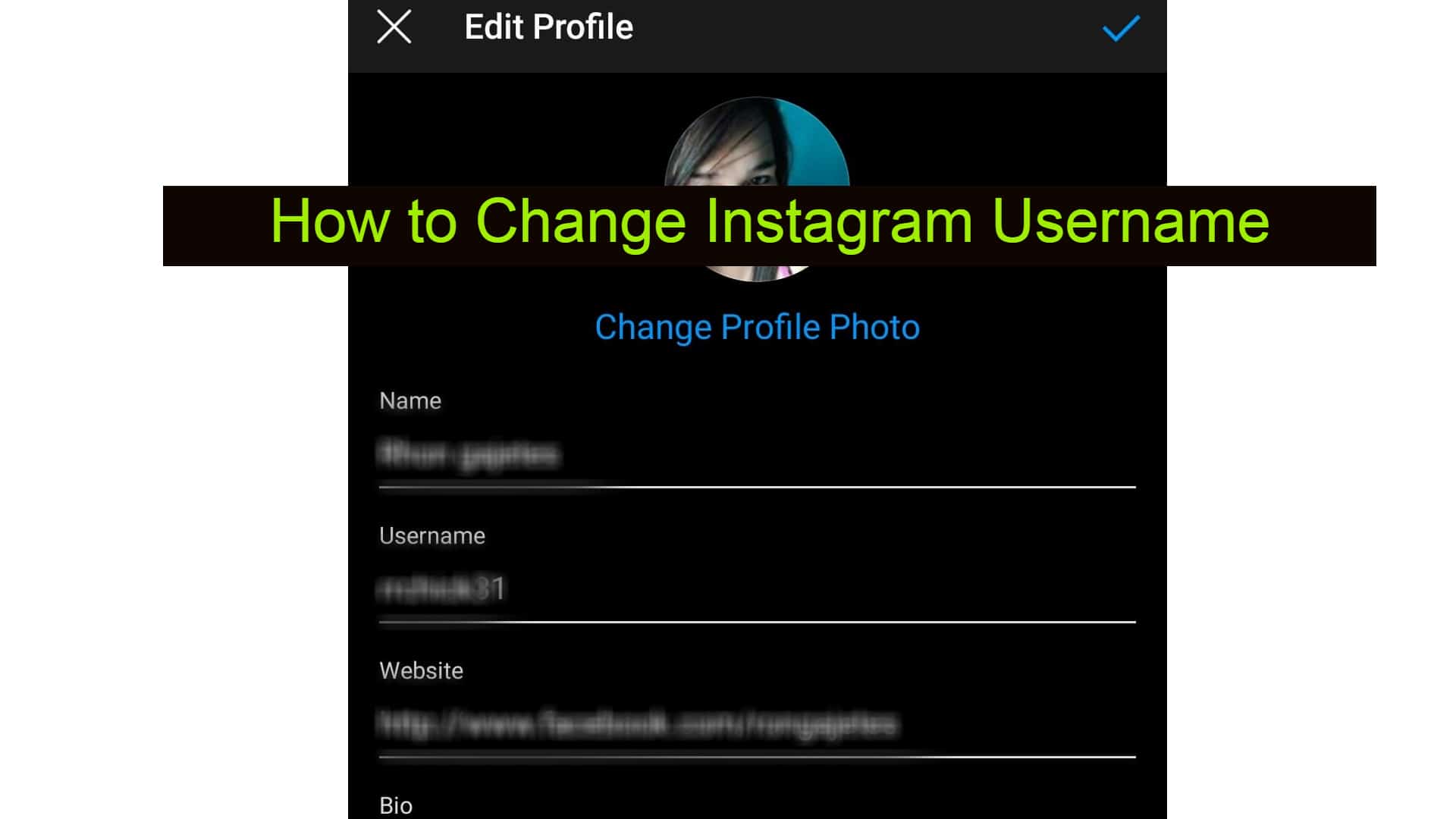Tap the profile photo thumbnail

[x=757, y=185]
